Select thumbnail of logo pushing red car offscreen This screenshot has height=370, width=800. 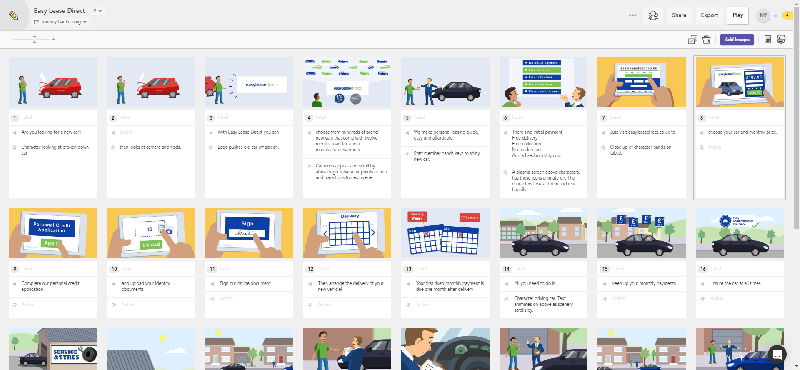pos(249,82)
